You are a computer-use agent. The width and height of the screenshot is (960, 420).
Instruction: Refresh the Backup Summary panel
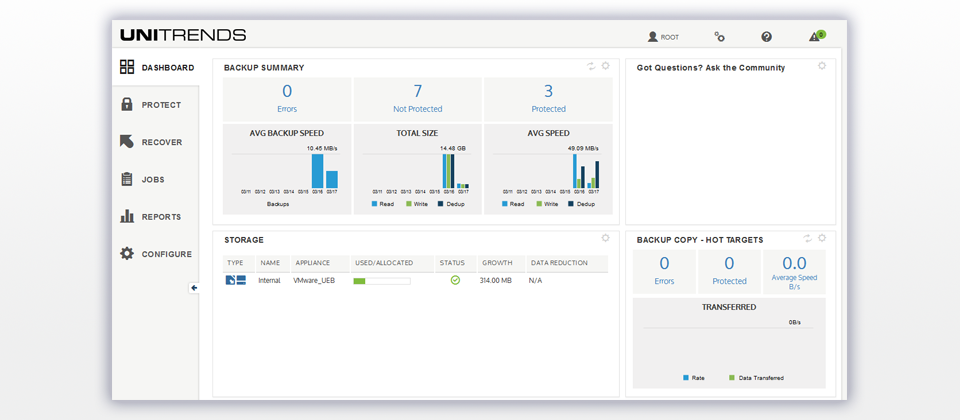(591, 67)
